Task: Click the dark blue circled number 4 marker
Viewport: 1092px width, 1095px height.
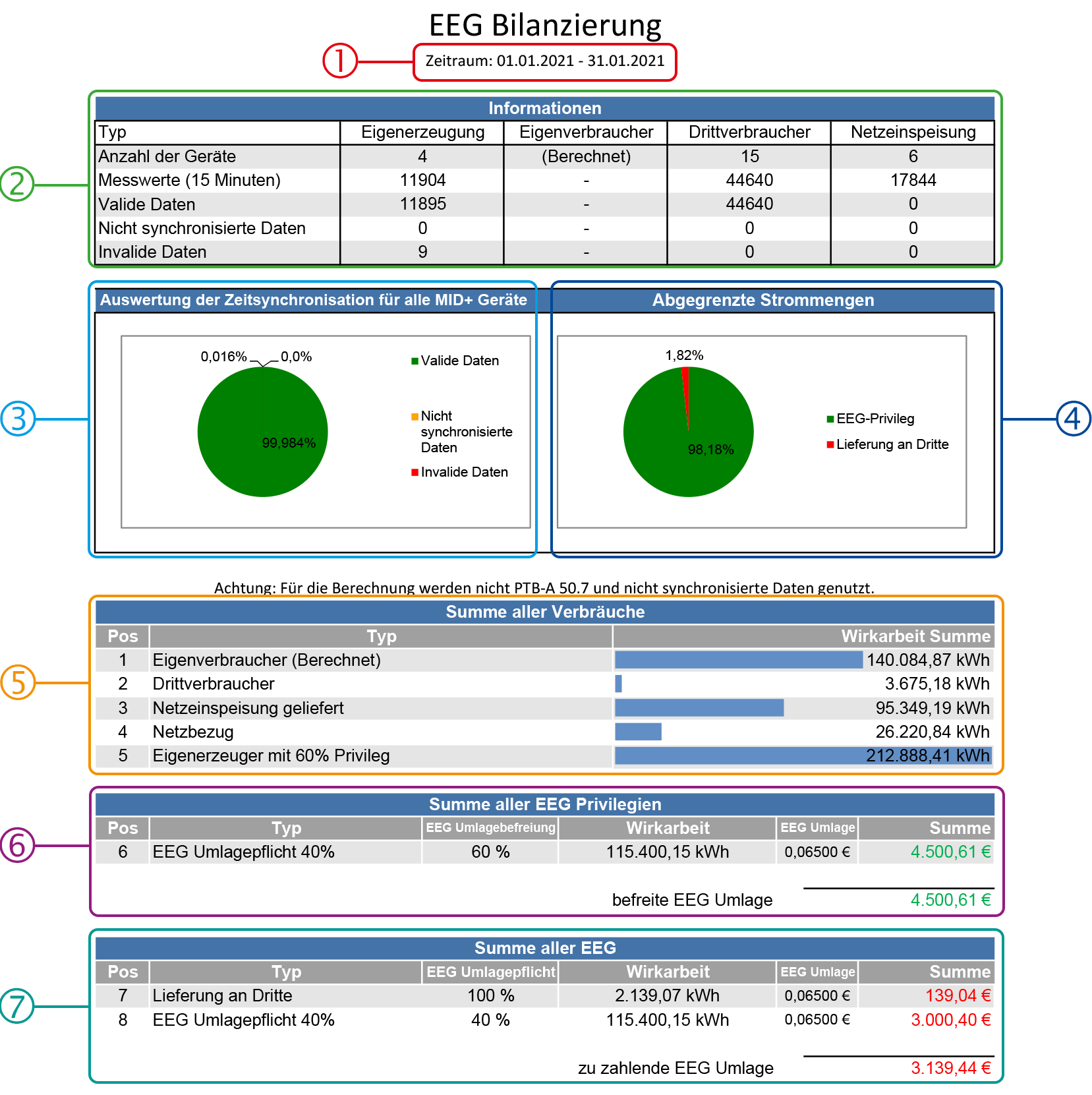Action: [x=1073, y=419]
